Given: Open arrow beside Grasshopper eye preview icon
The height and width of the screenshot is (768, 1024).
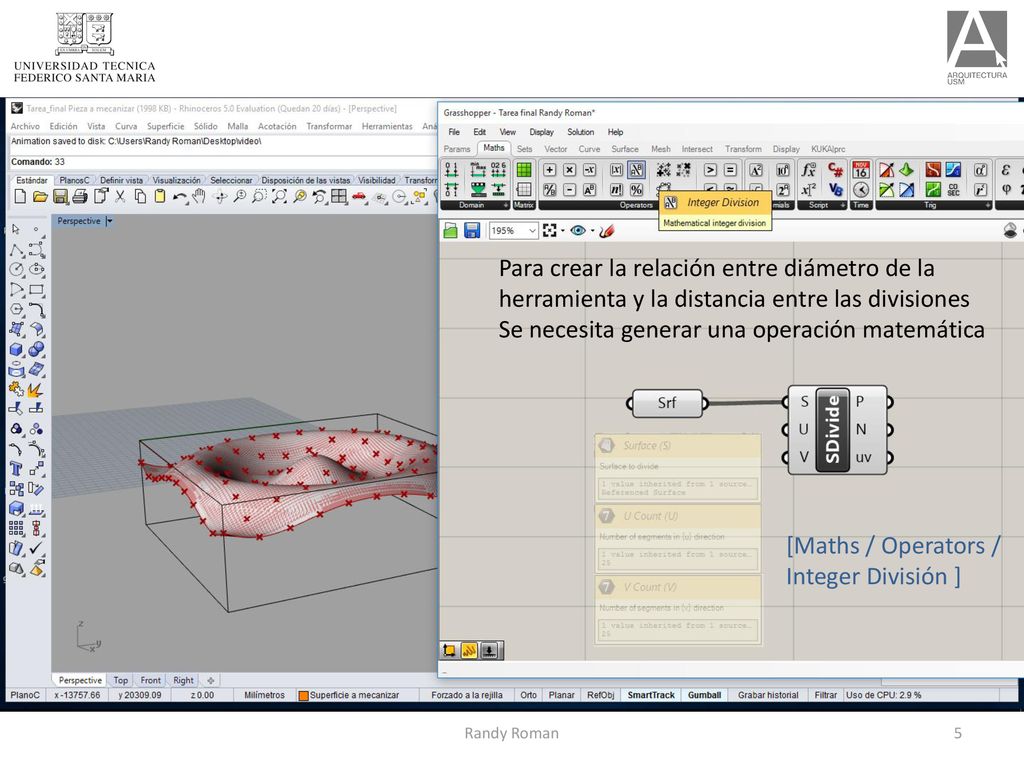Looking at the screenshot, I should coord(592,231).
